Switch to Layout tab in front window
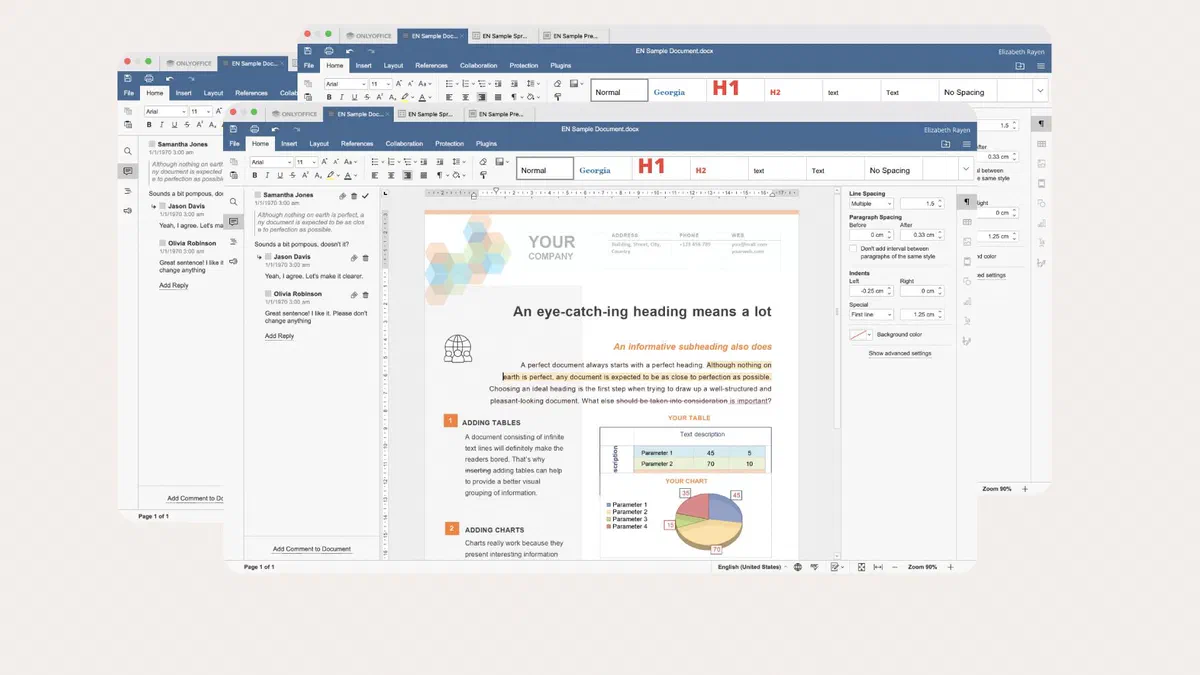Screen dimensions: 1200x675 (319, 143)
